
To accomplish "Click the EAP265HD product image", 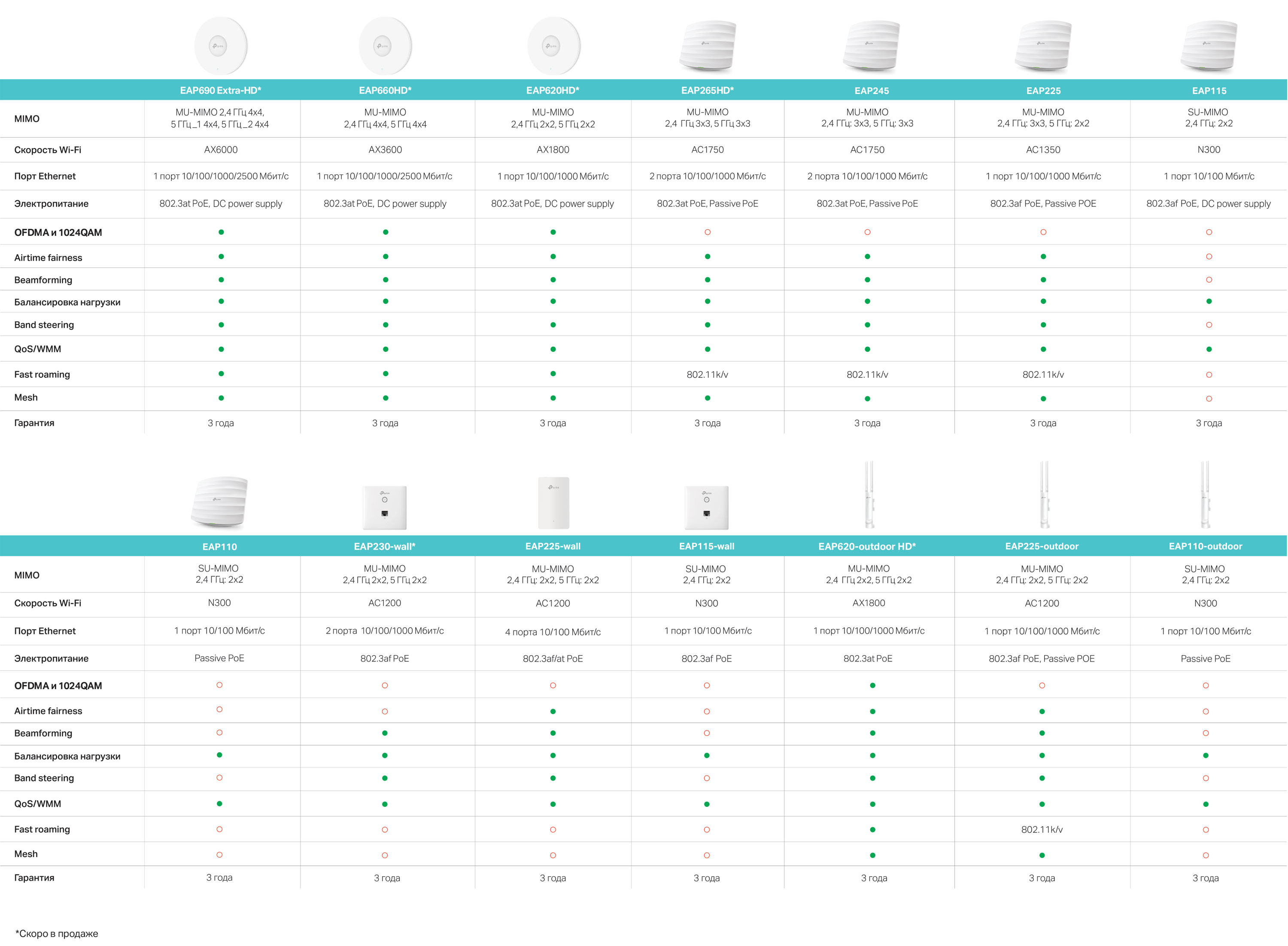I will [x=708, y=46].
